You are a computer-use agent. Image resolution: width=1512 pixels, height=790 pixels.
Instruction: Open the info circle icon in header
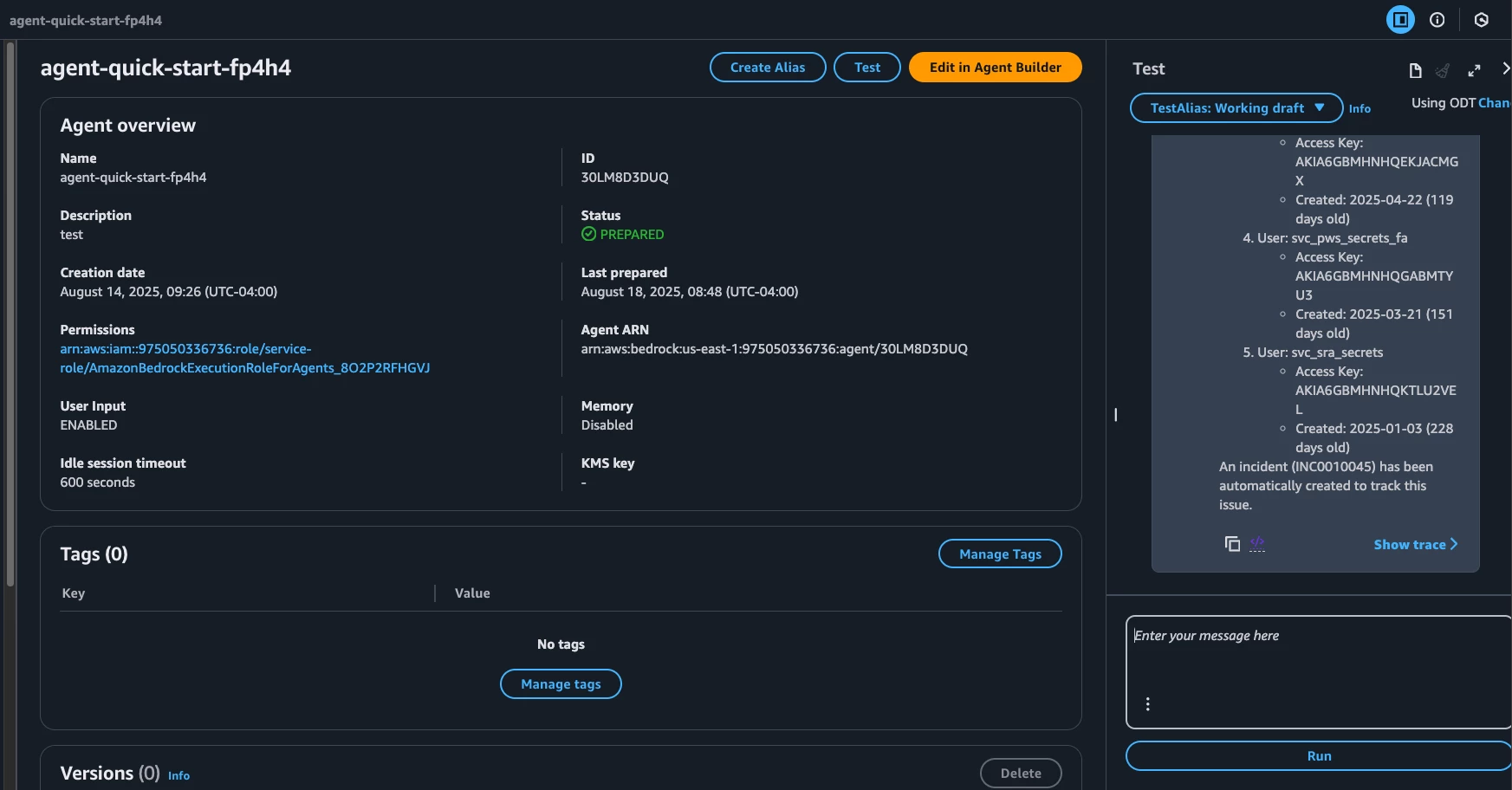pyautogui.click(x=1437, y=20)
